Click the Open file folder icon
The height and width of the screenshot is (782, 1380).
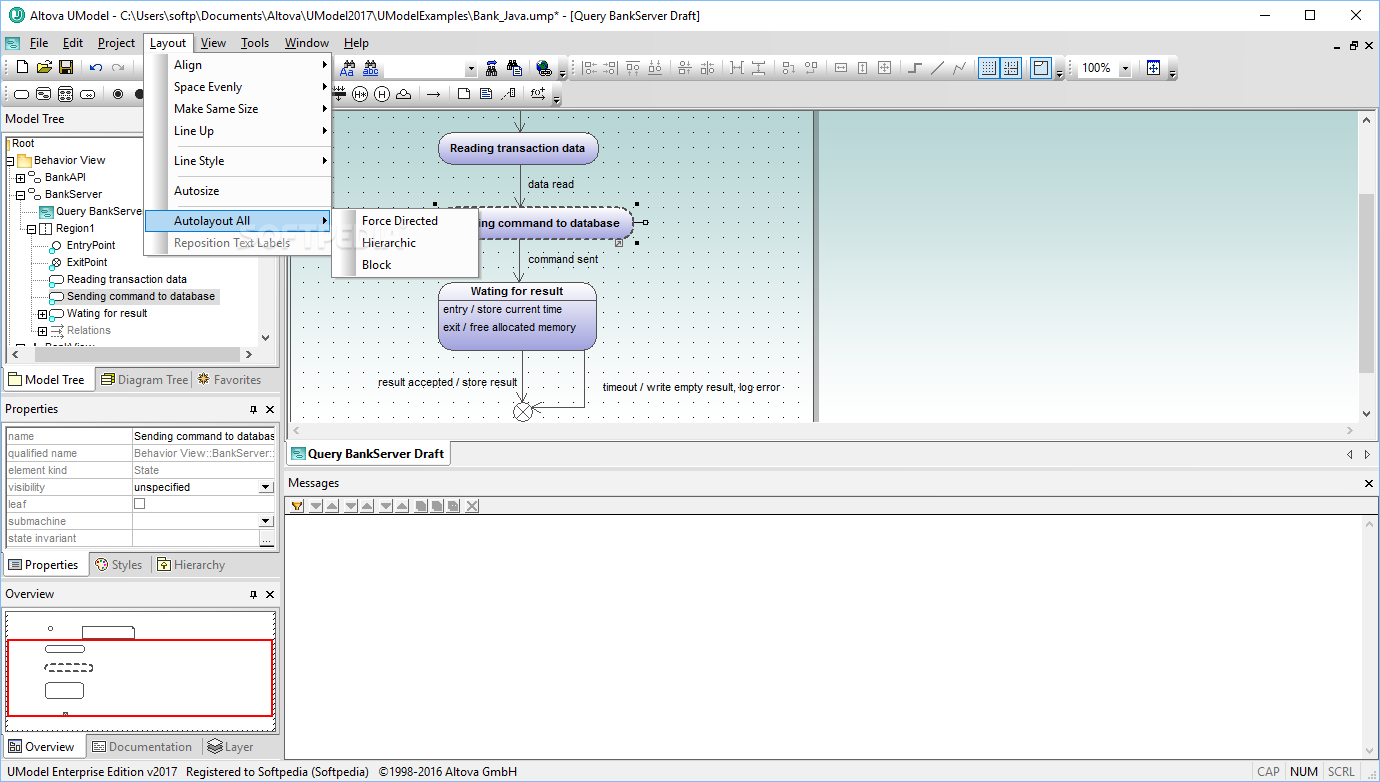point(44,67)
